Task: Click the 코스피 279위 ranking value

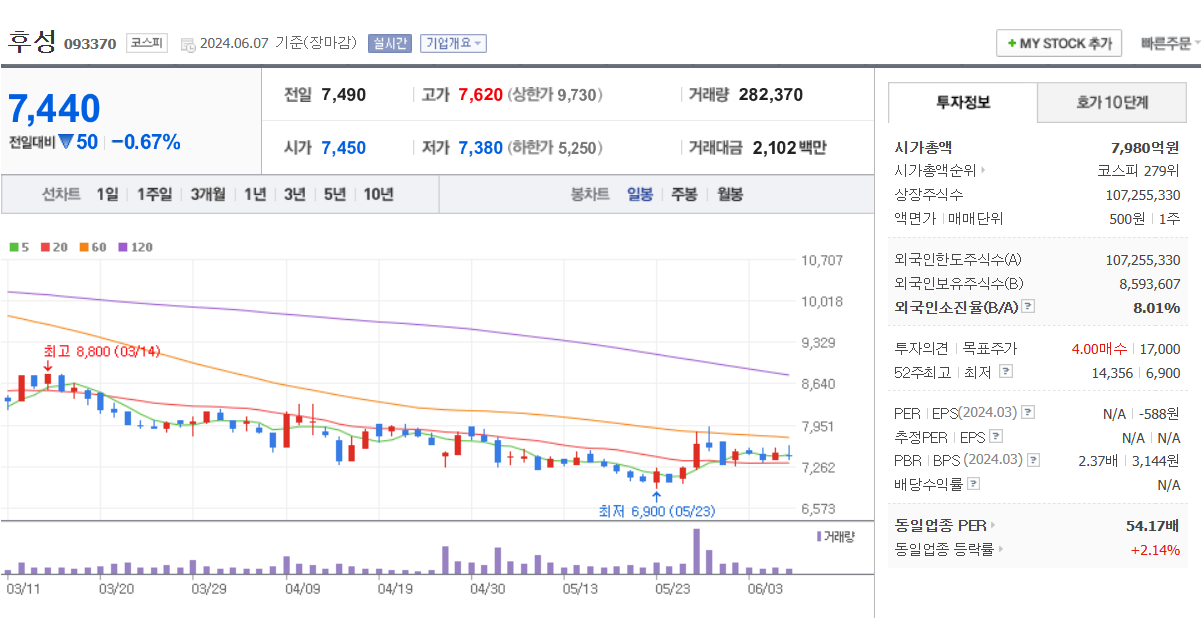Action: 1138,171
